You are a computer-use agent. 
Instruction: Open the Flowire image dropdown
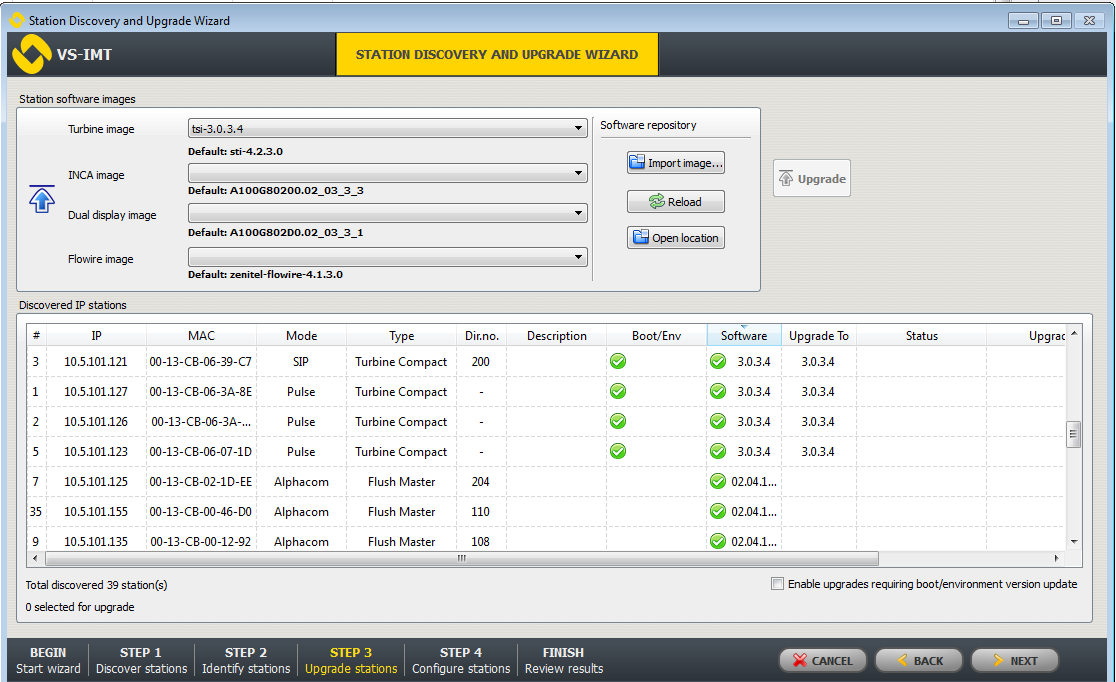(x=387, y=257)
